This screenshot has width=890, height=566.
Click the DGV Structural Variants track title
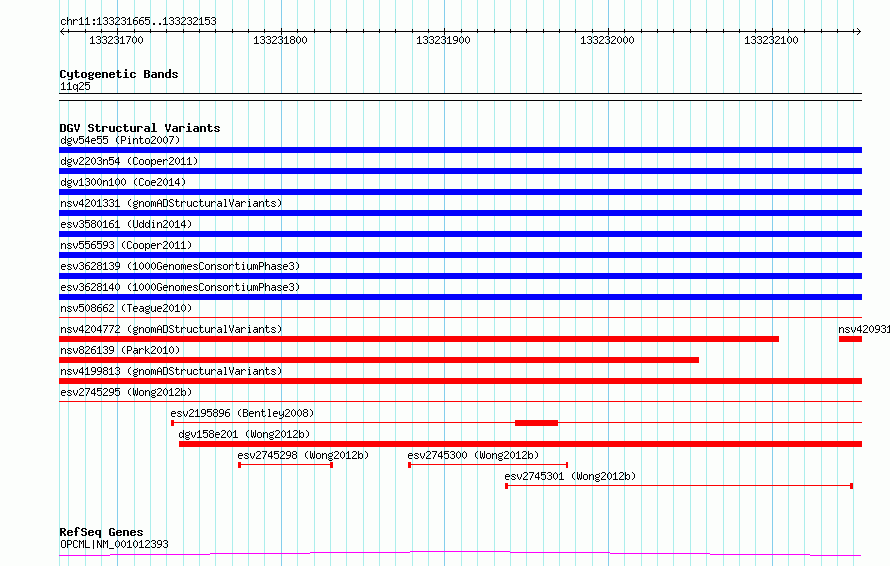click(140, 128)
